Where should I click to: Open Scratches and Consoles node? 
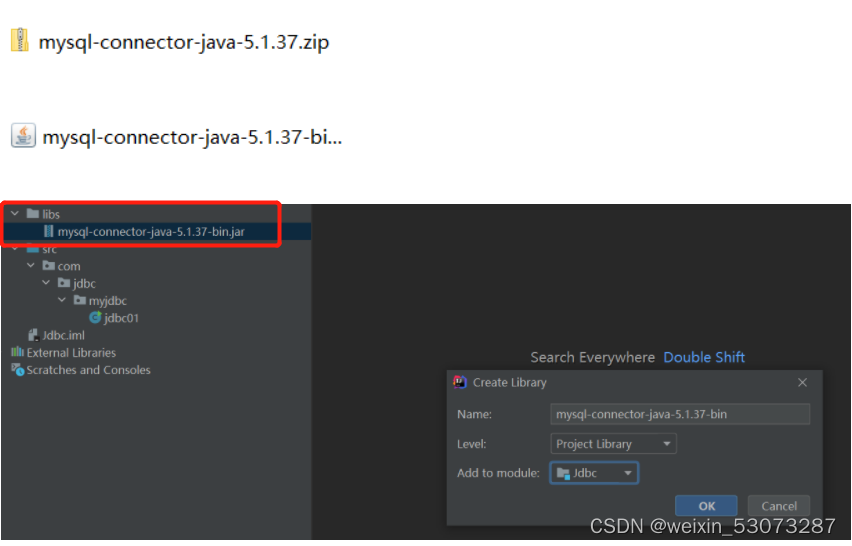[x=89, y=370]
